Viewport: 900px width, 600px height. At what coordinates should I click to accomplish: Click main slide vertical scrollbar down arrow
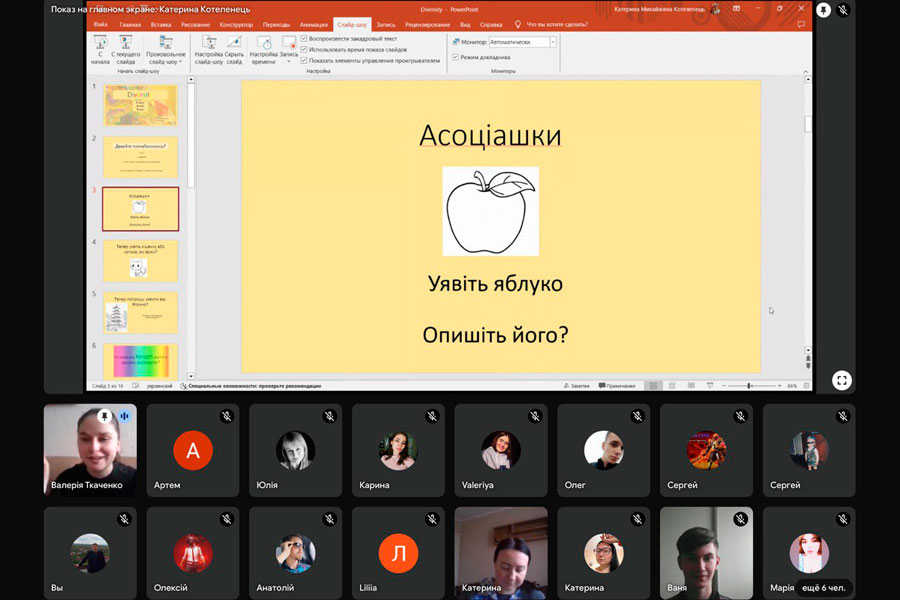808,350
